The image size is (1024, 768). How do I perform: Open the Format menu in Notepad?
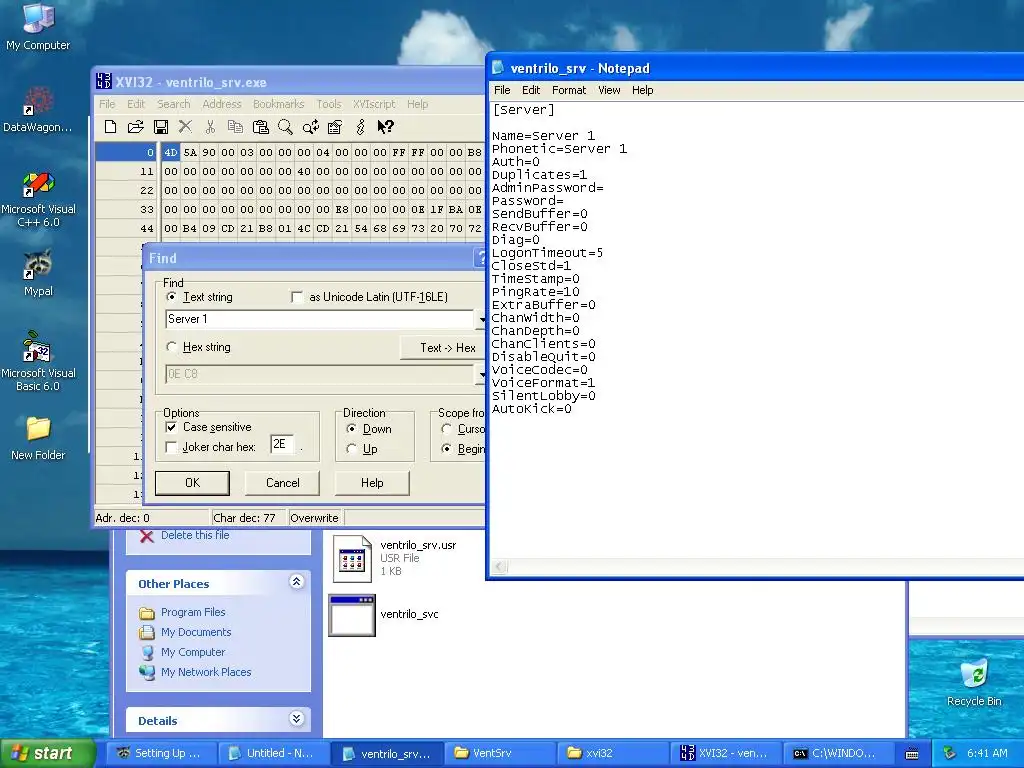(x=569, y=90)
